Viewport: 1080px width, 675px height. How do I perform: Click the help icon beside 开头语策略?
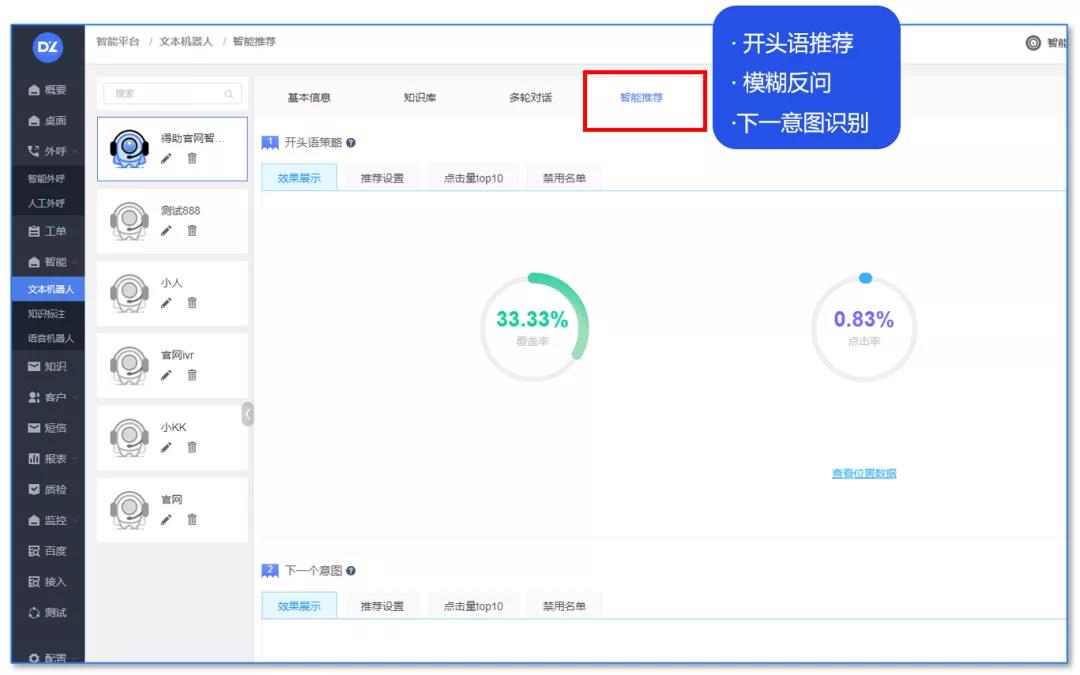(351, 143)
